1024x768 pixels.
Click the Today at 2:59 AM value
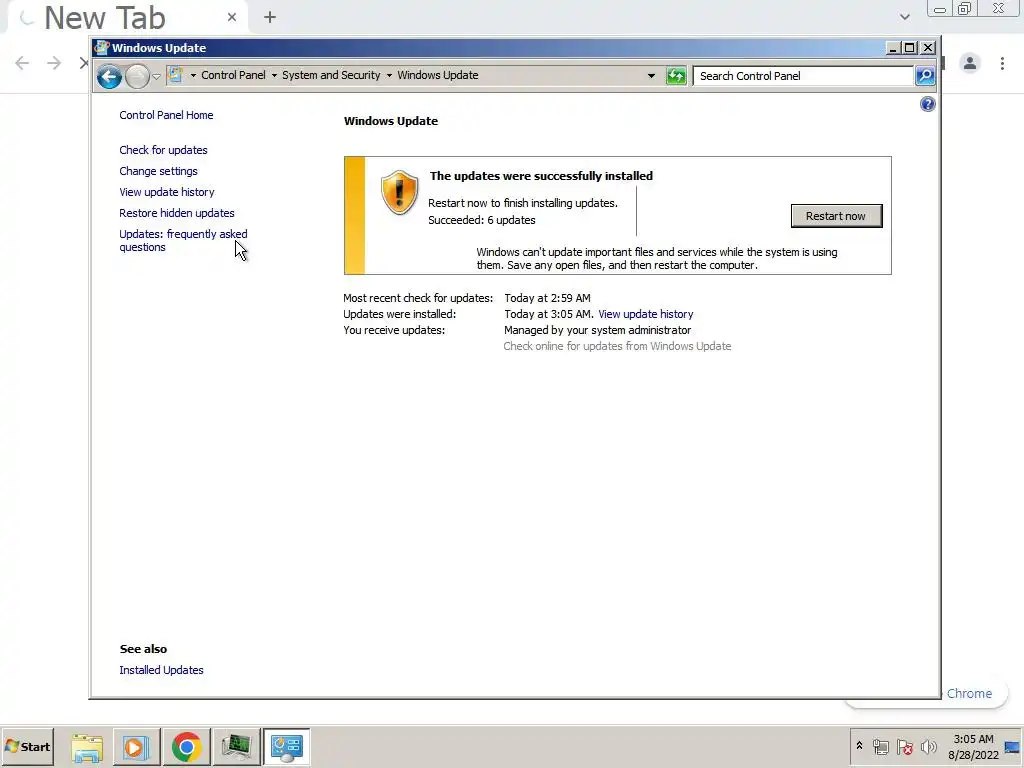click(547, 298)
